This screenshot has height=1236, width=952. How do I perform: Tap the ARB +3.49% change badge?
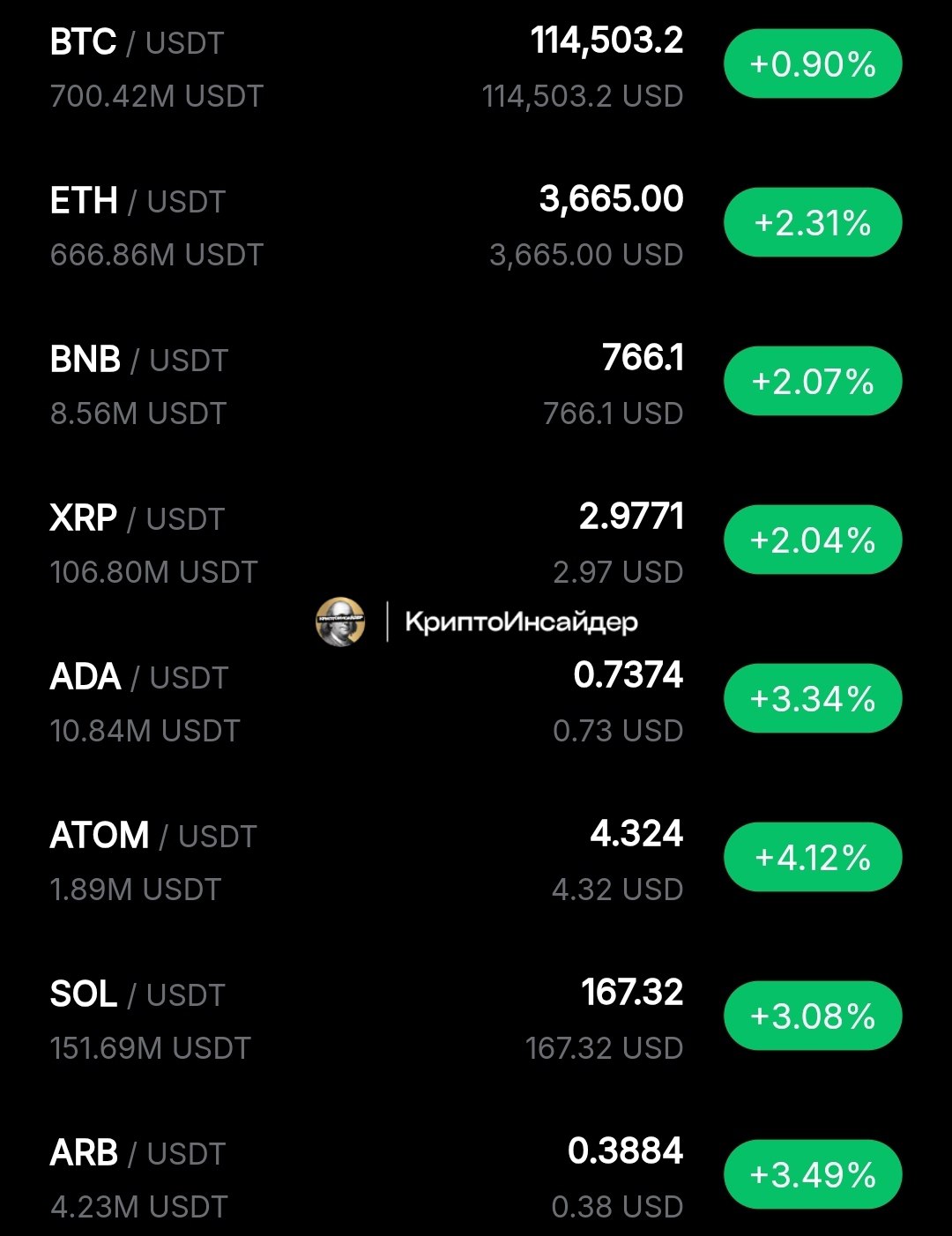[x=813, y=1174]
